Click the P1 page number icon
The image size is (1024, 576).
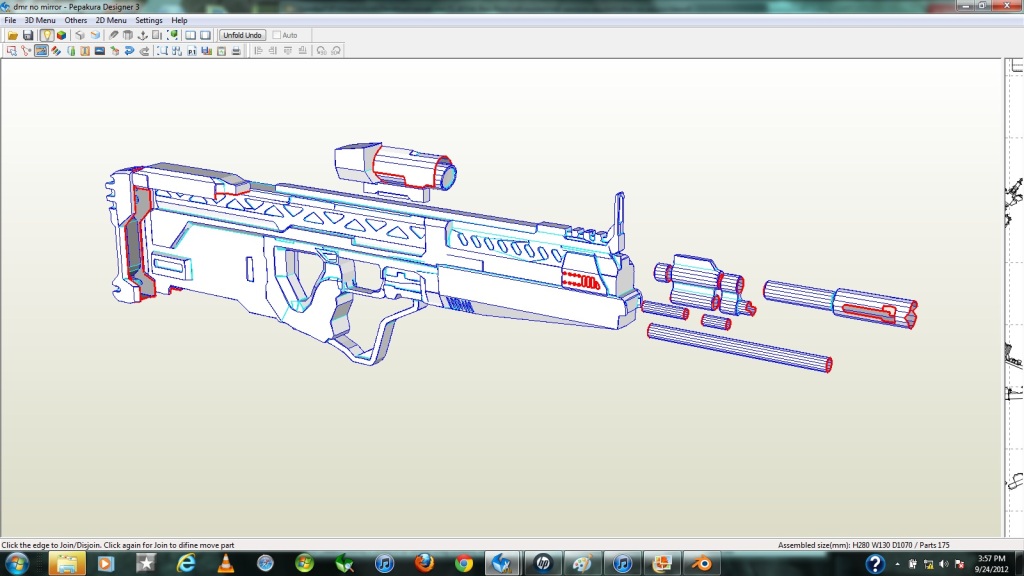tap(192, 51)
